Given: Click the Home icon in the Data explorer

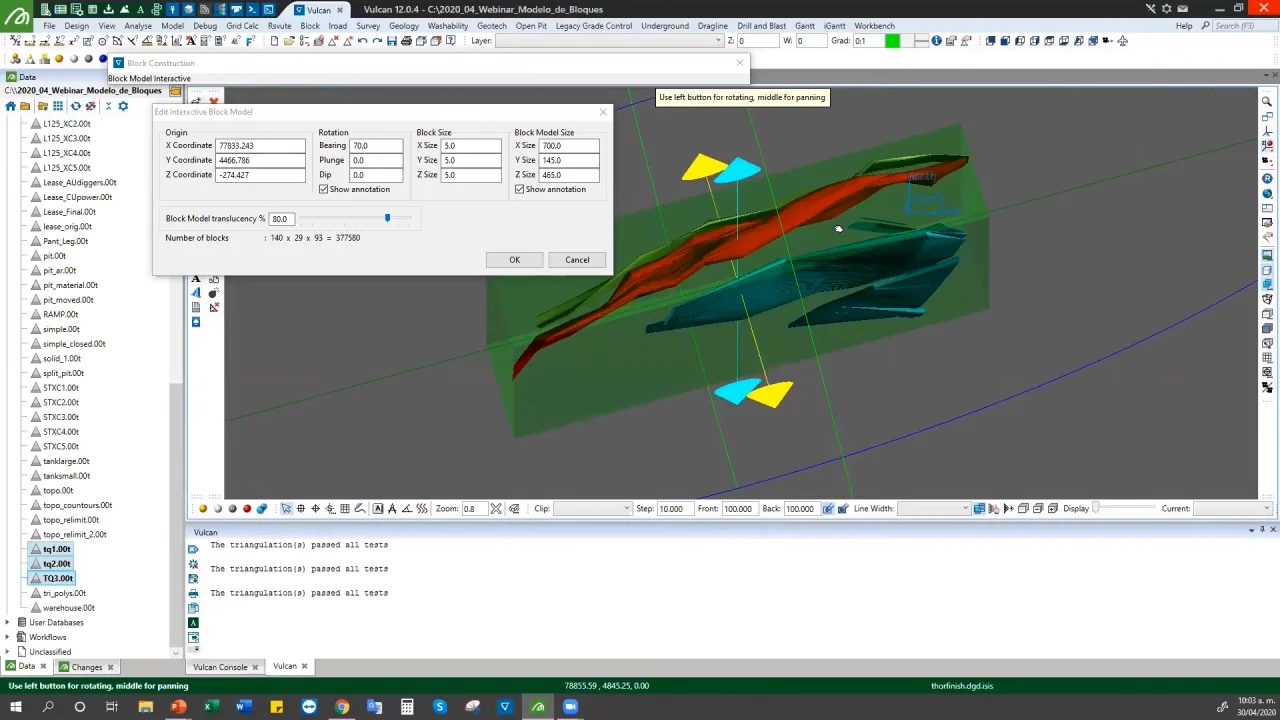Looking at the screenshot, I should (10, 106).
